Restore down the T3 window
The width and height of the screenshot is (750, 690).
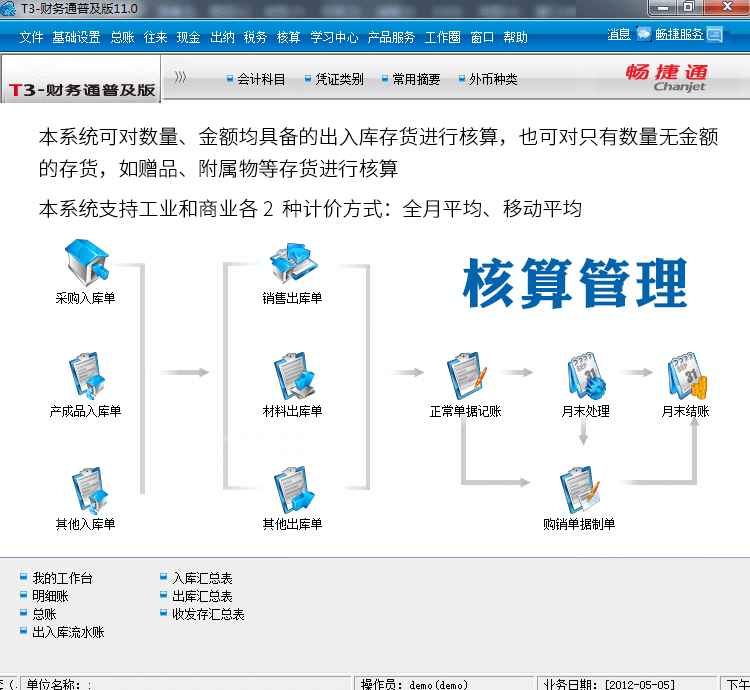[x=689, y=7]
